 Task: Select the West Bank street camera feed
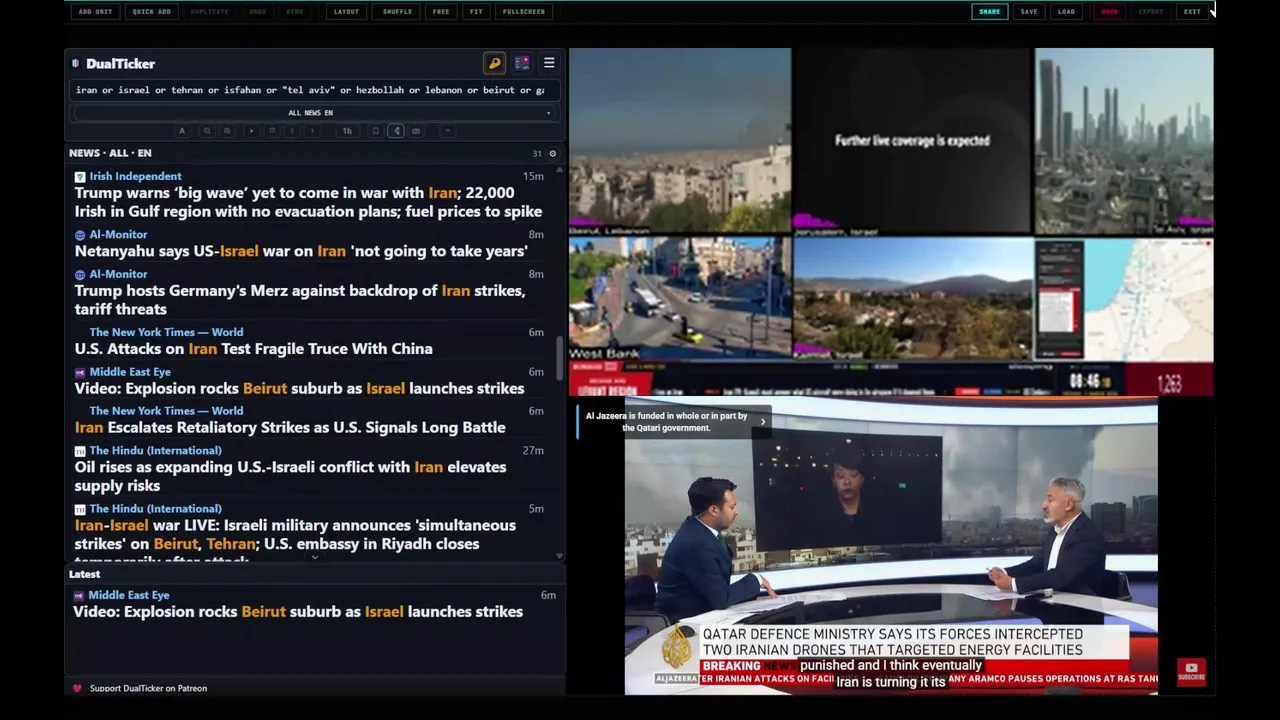pyautogui.click(x=680, y=298)
